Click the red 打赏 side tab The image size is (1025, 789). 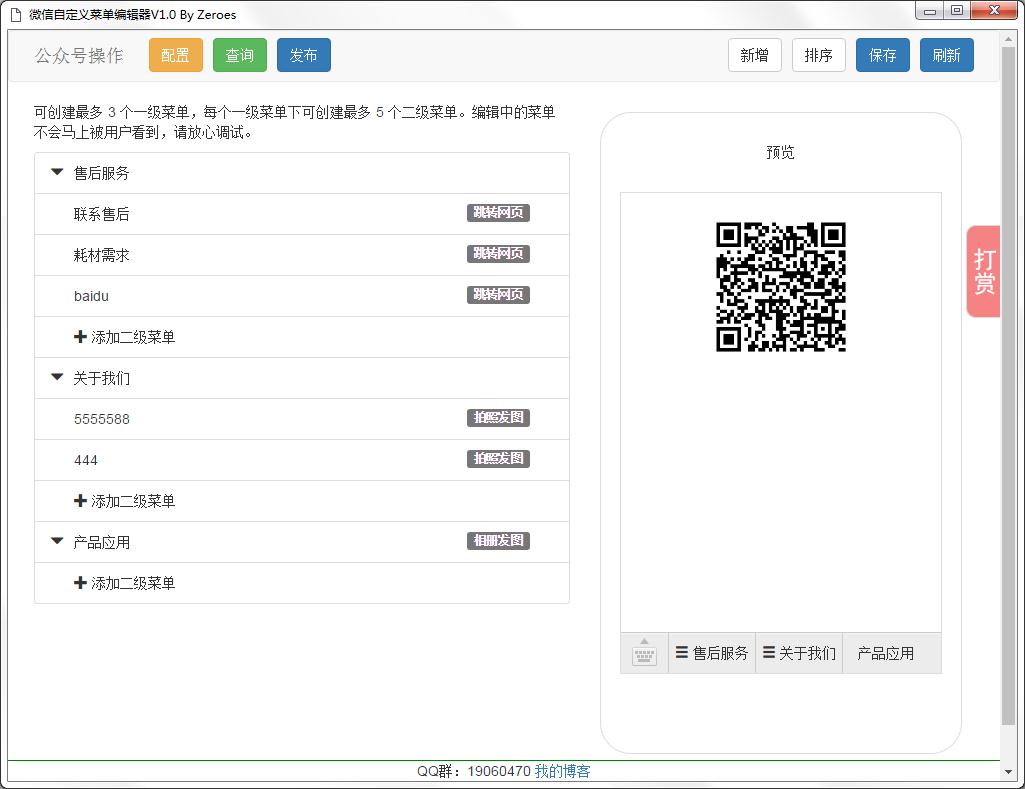(983, 271)
